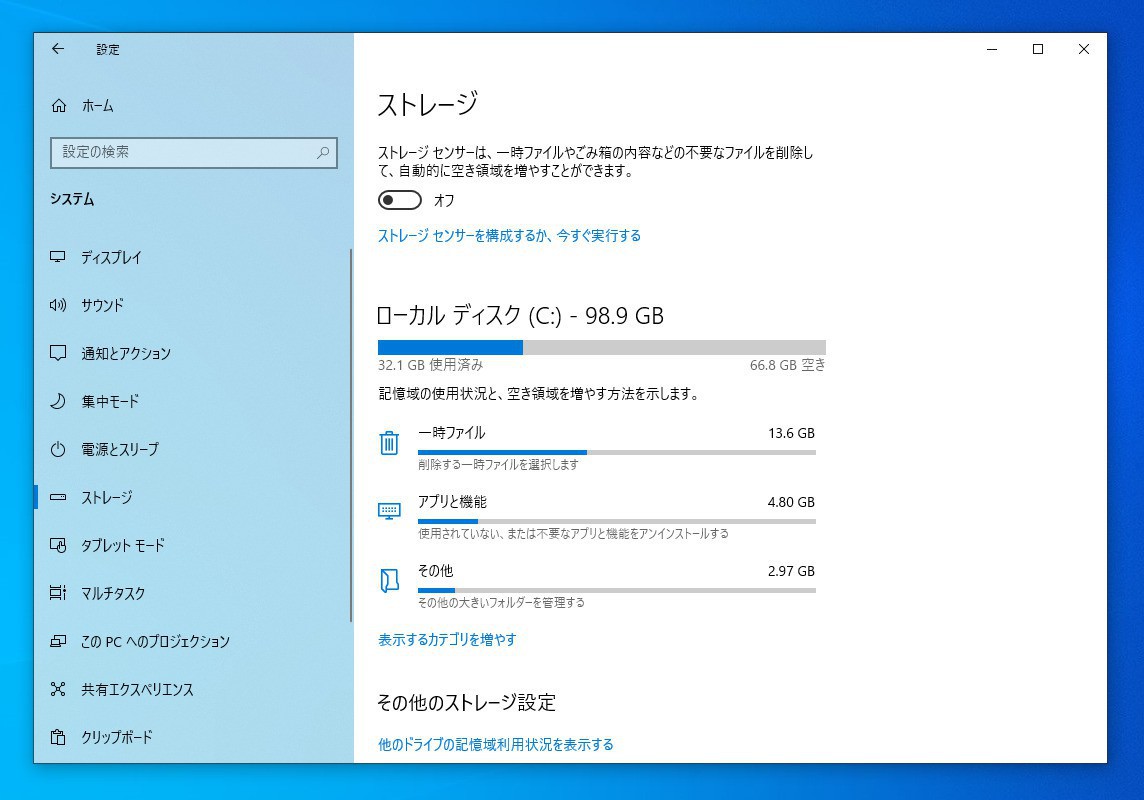Open the ホーム home icon
Screen dimensions: 1144x800
click(x=58, y=106)
